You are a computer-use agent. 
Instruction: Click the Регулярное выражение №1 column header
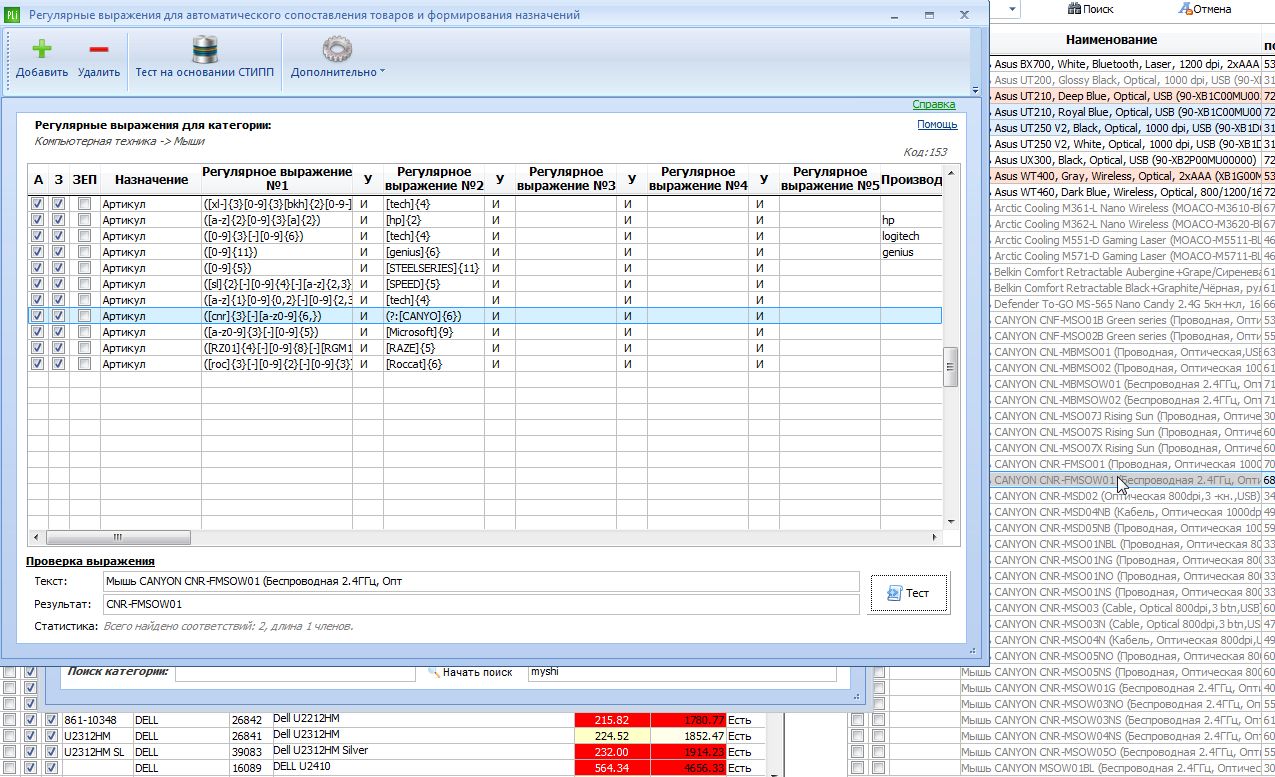[277, 179]
